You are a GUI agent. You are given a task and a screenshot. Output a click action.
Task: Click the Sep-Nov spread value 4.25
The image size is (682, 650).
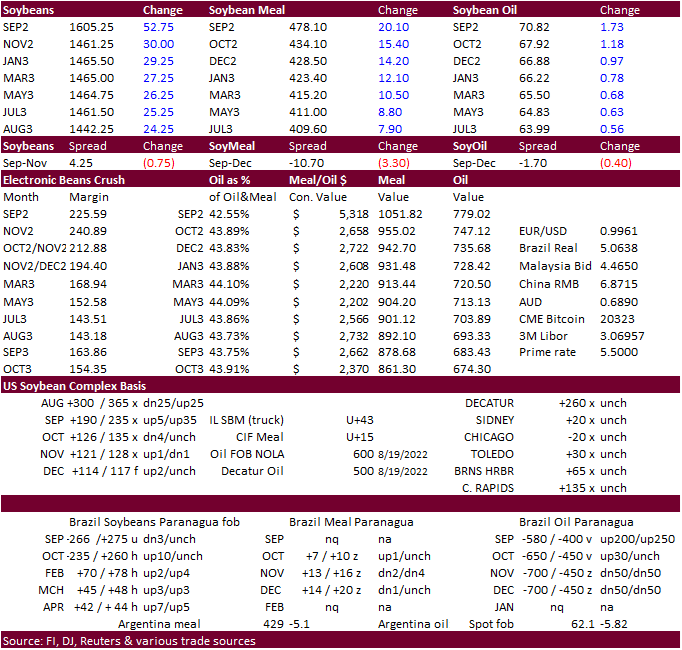81,163
